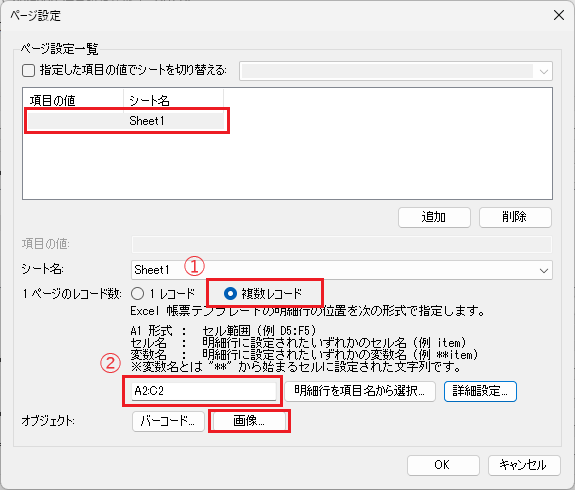Dismiss the dialog with キャンセル
Image resolution: width=575 pixels, height=490 pixels.
coord(524,465)
